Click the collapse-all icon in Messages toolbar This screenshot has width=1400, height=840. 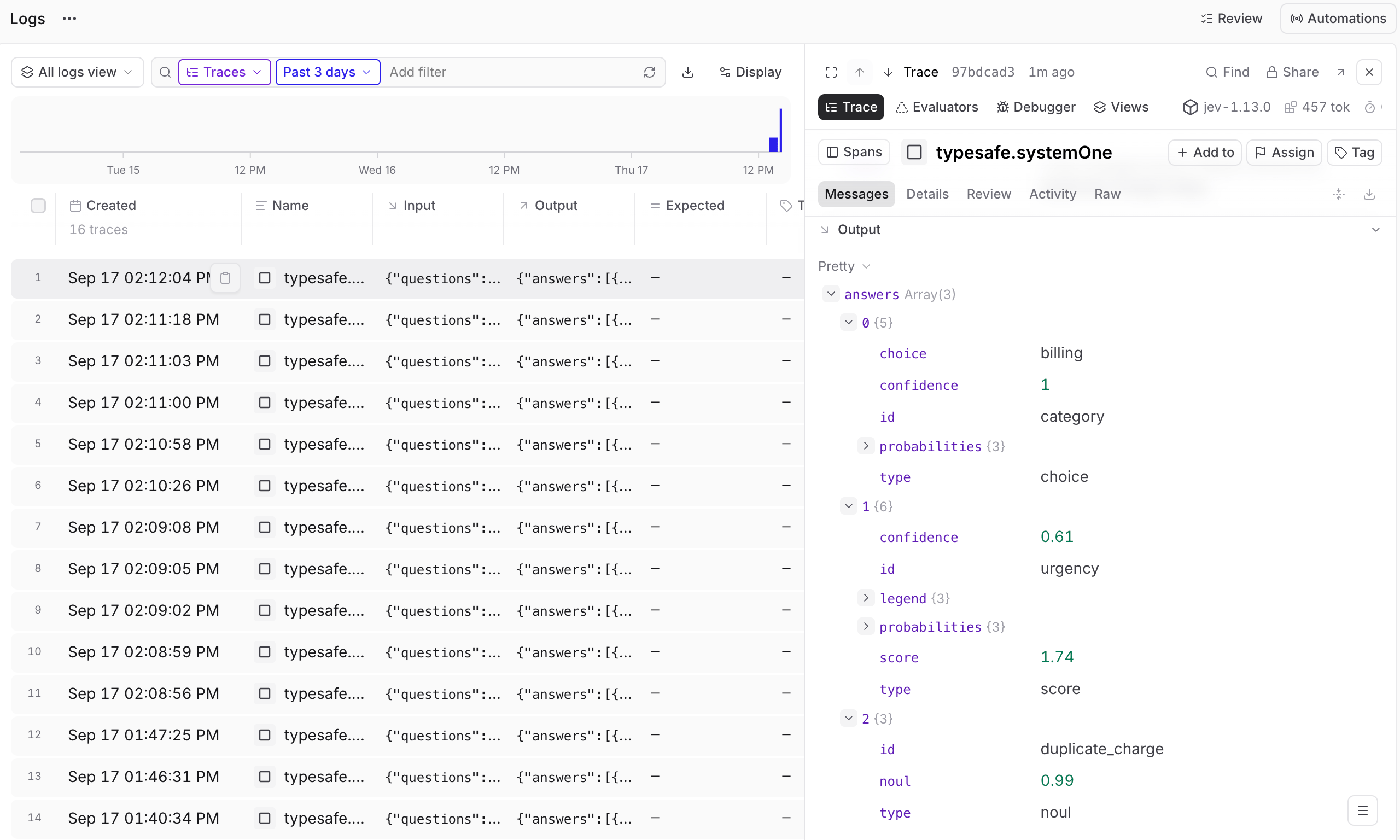click(x=1339, y=194)
